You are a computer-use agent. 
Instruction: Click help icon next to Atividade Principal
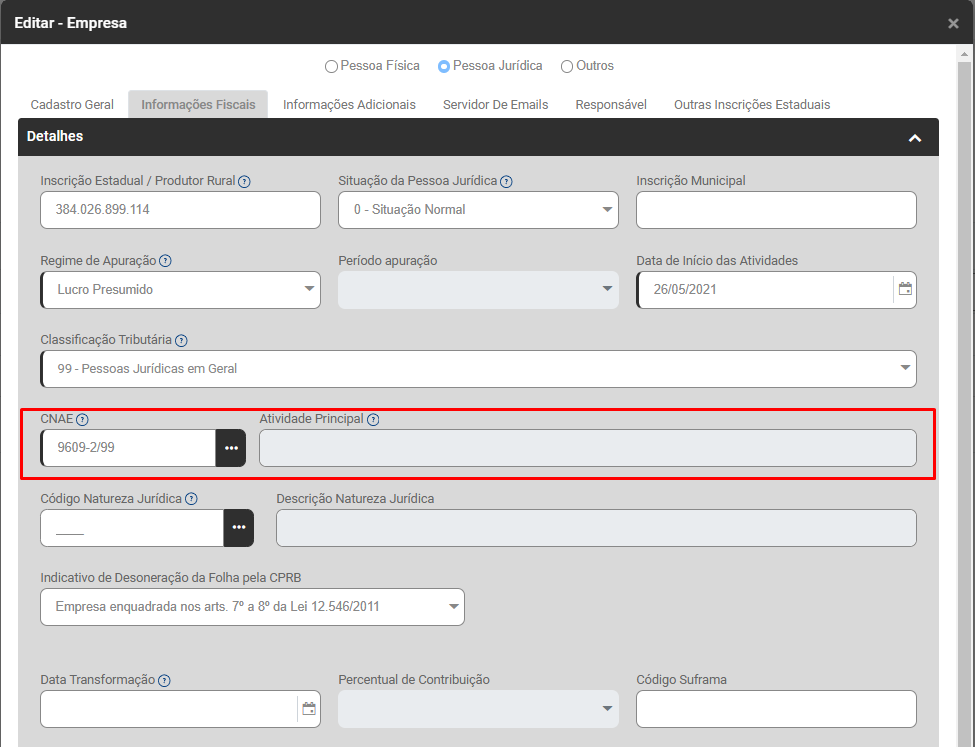pyautogui.click(x=373, y=420)
